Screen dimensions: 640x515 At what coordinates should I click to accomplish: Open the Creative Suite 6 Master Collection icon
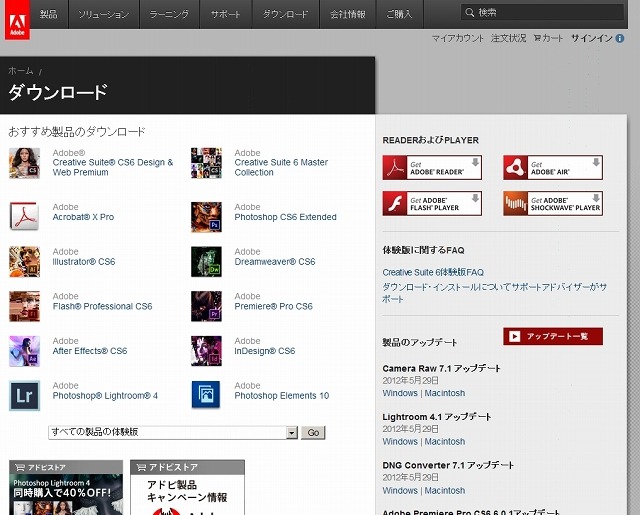(x=207, y=163)
